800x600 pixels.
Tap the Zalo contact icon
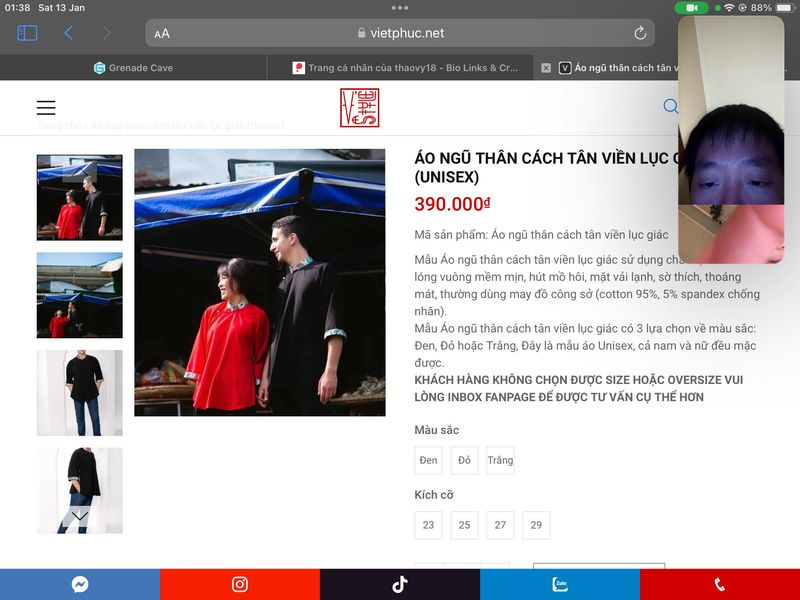[x=560, y=585]
